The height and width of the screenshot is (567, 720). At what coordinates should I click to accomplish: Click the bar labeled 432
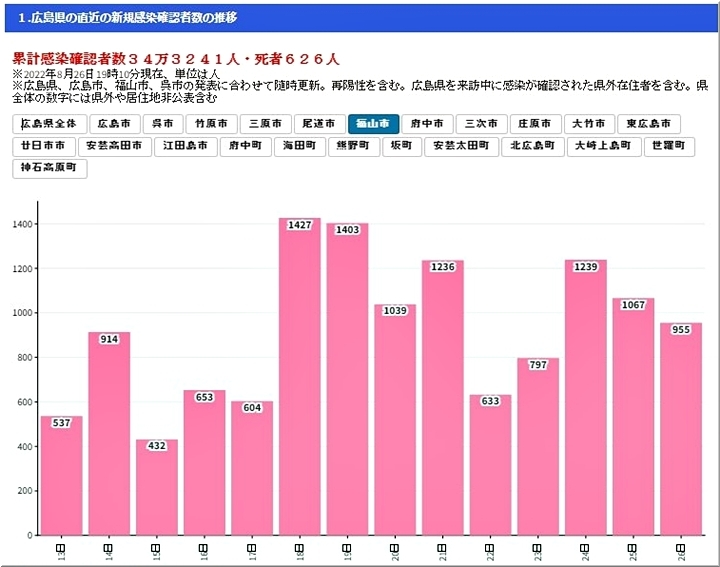(157, 488)
